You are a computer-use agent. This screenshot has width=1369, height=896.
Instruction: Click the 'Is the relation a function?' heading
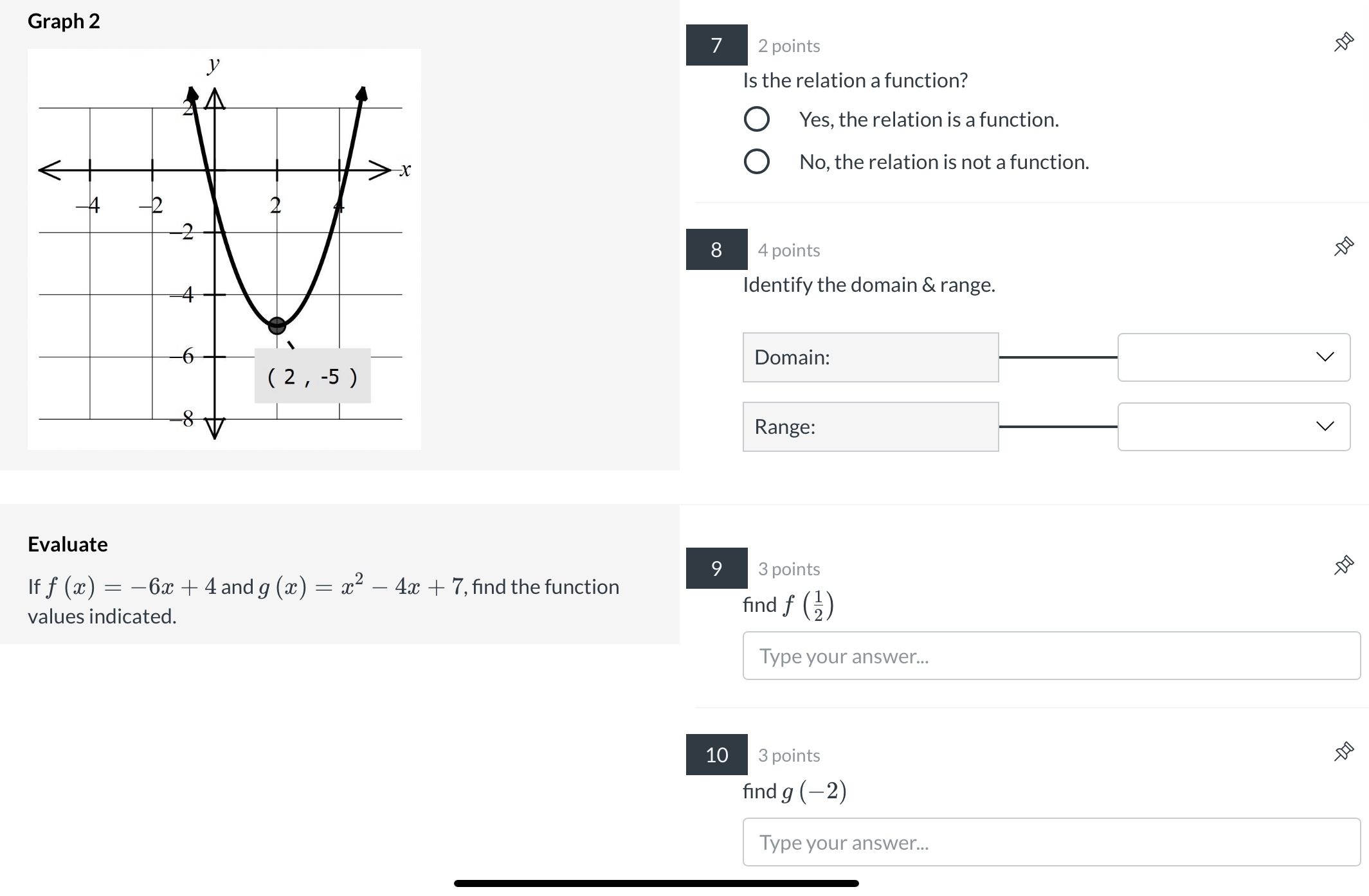click(855, 80)
